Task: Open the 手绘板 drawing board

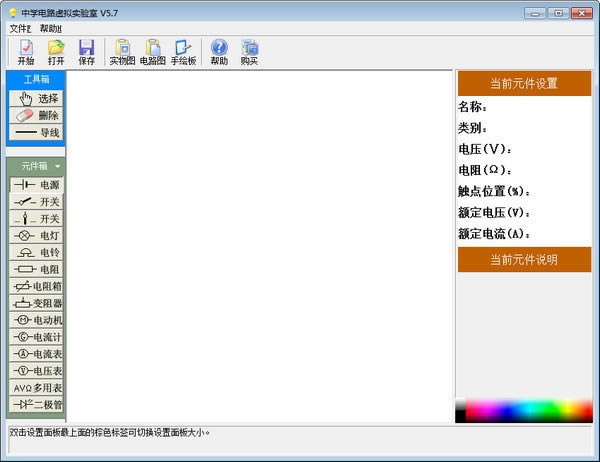Action: click(184, 52)
